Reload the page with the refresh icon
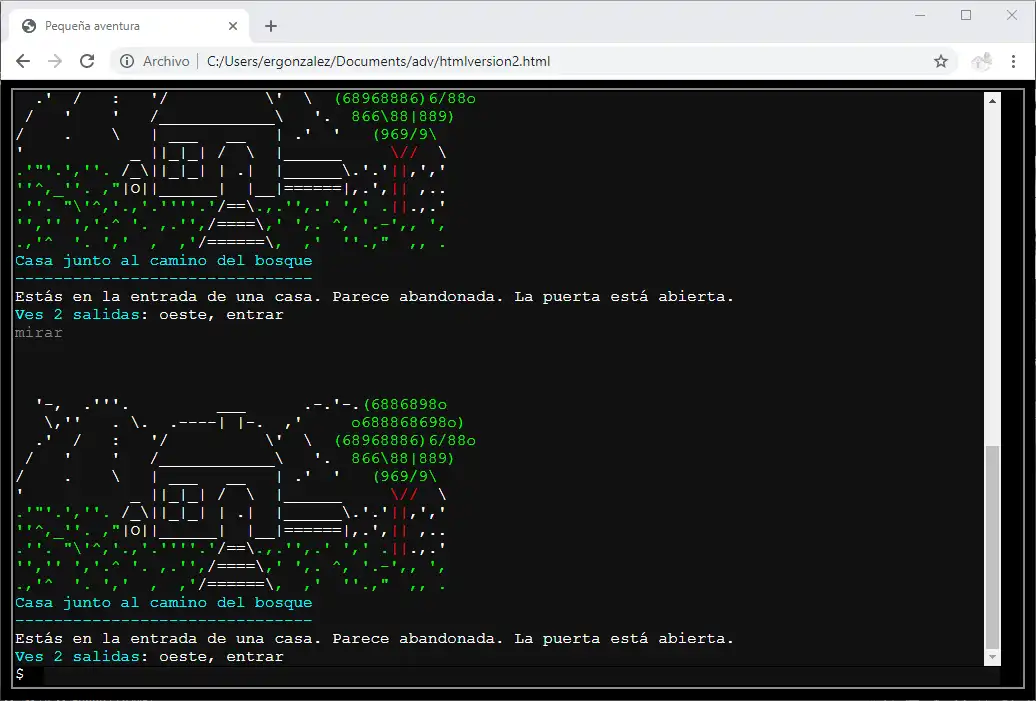Screen dimensions: 1036x701 [x=87, y=61]
